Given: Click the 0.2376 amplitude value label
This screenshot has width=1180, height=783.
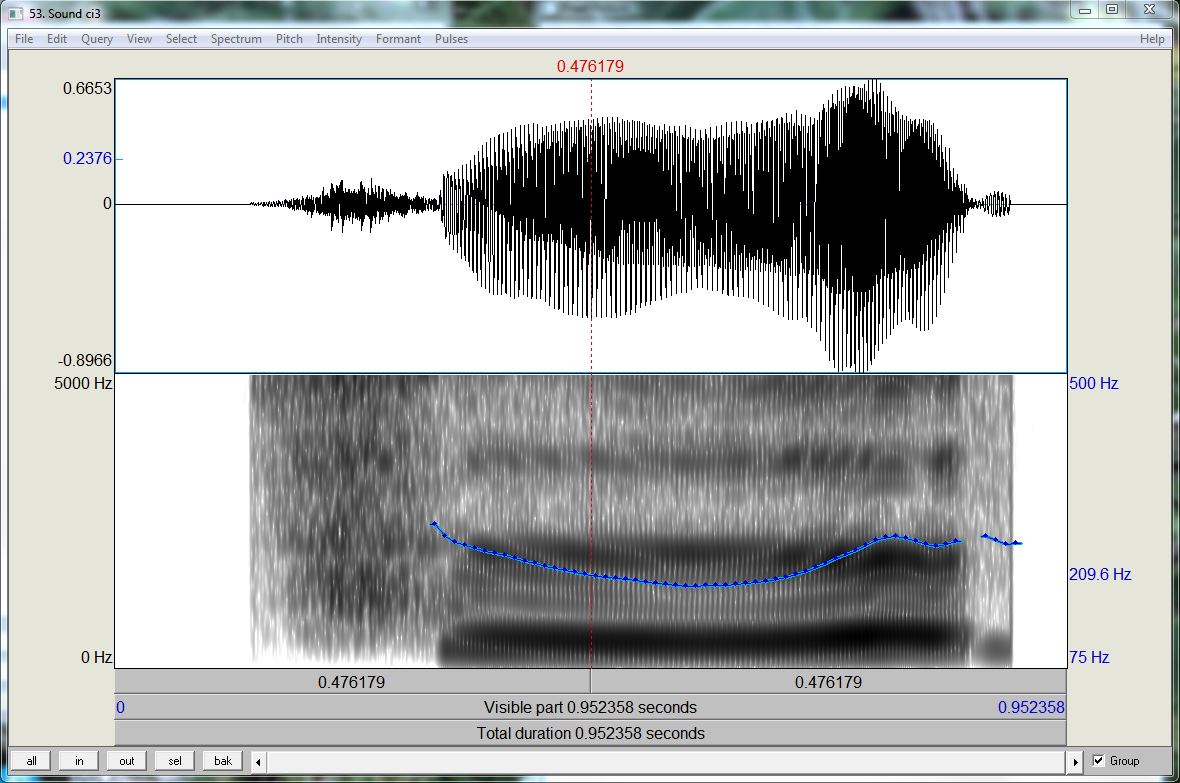Looking at the screenshot, I should pos(87,158).
